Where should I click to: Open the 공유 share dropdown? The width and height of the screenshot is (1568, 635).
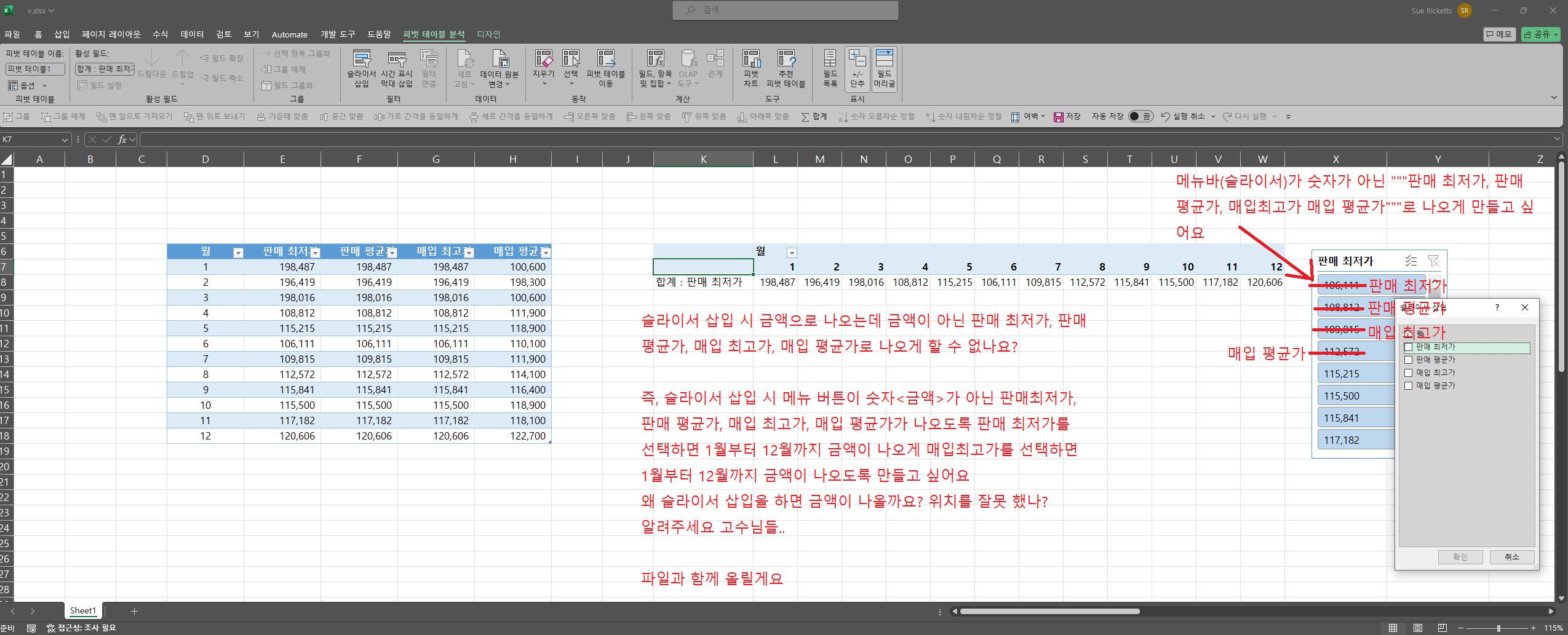coord(1541,34)
